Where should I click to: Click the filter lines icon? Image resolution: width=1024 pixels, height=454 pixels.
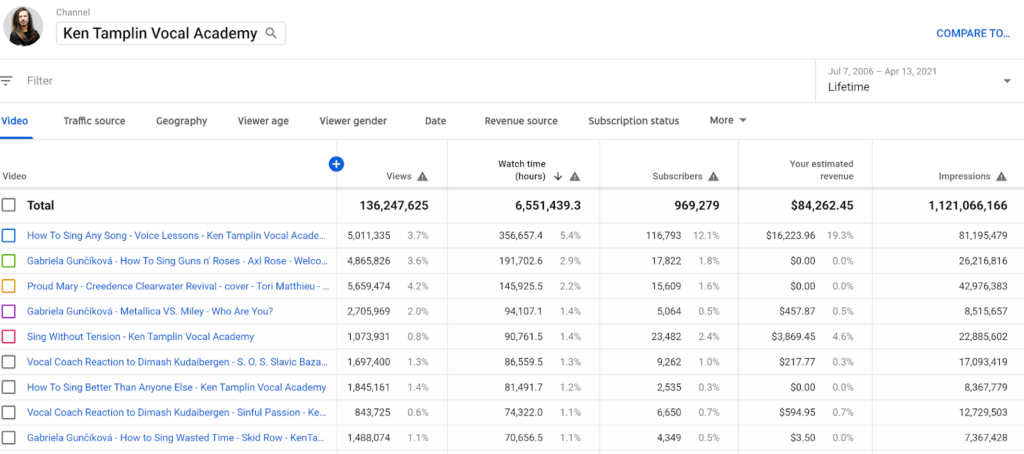tap(7, 81)
